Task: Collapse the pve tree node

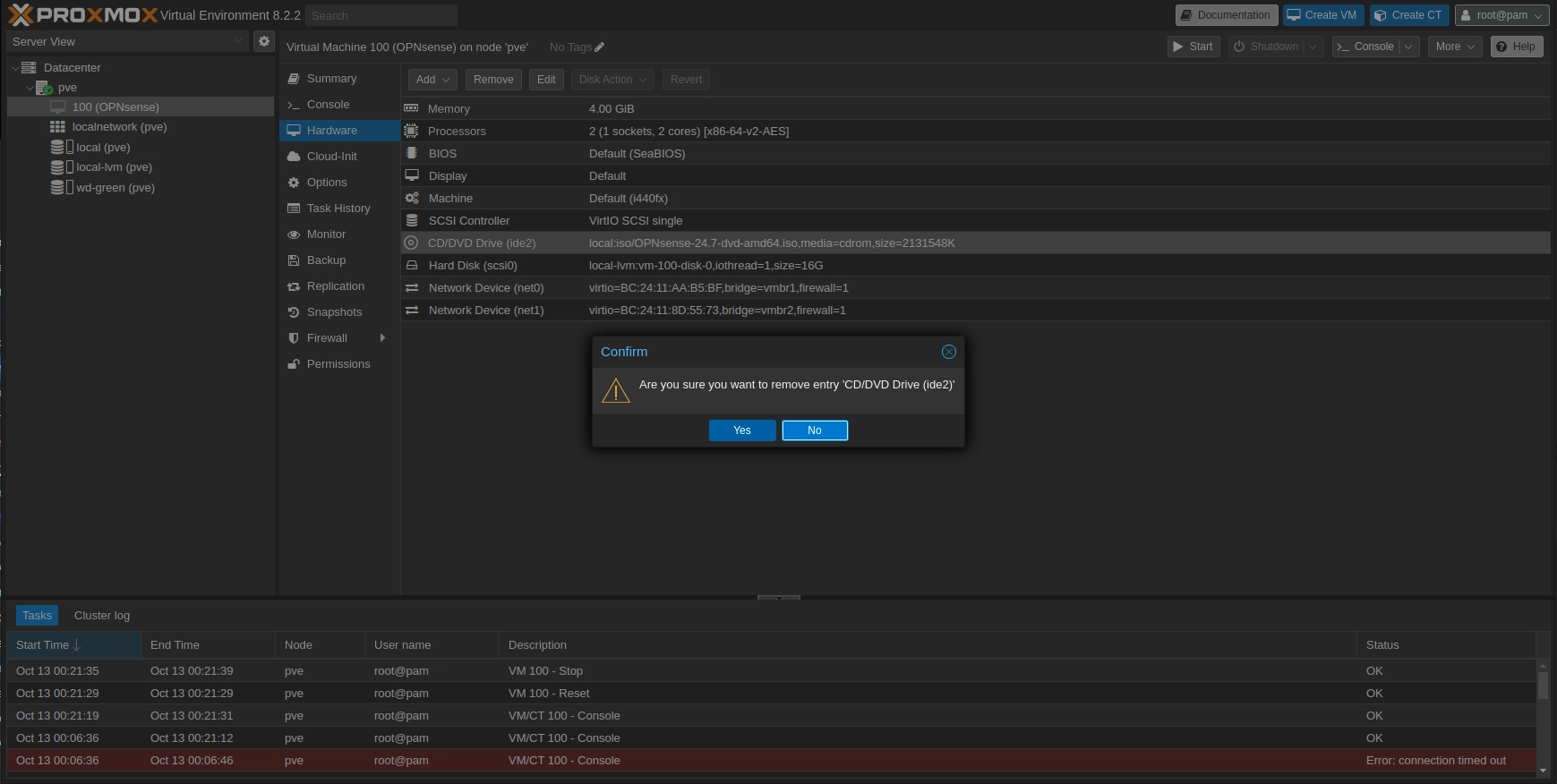Action: point(30,88)
